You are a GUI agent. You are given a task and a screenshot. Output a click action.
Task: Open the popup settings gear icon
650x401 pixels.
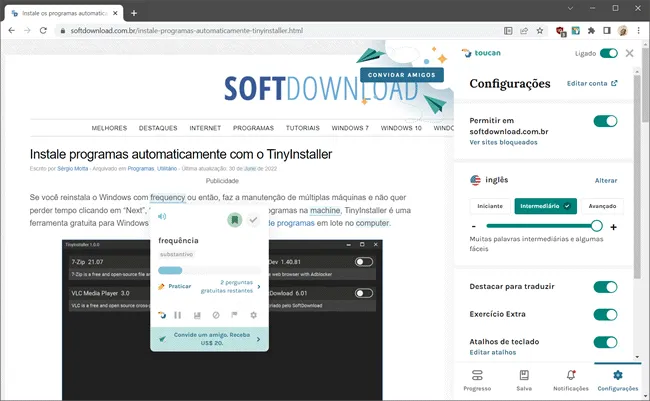[253, 315]
